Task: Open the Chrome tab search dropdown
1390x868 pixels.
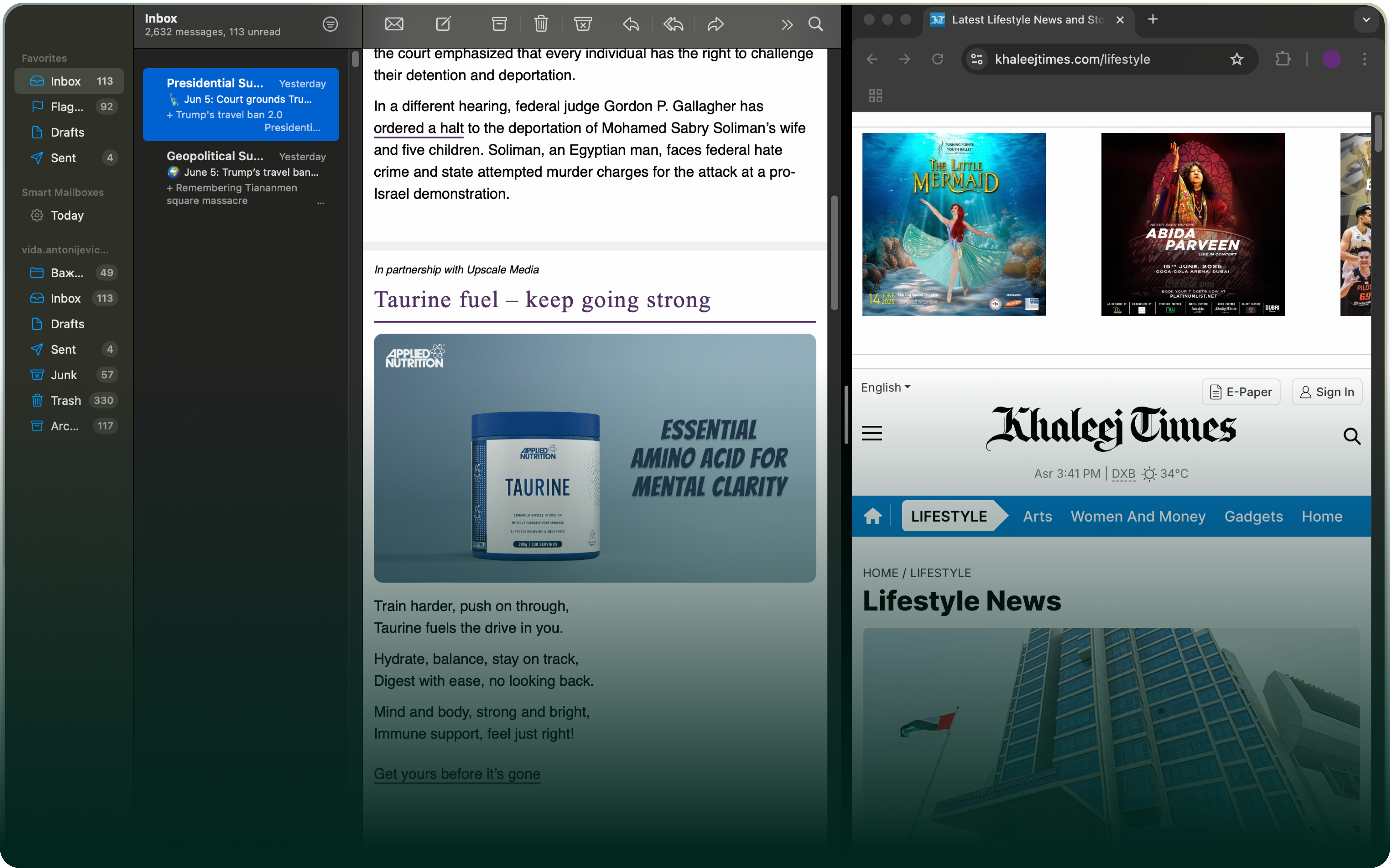Action: (x=1366, y=20)
